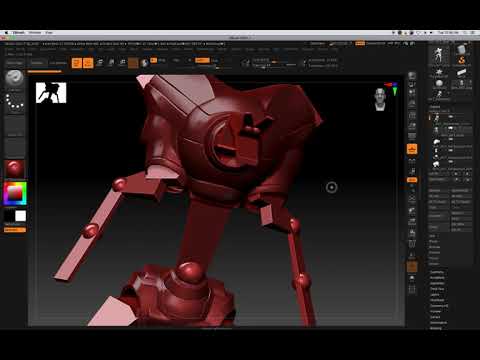Viewport: 480px width, 360px height.
Task: Activate the Move transform icon
Action: click(x=100, y=63)
